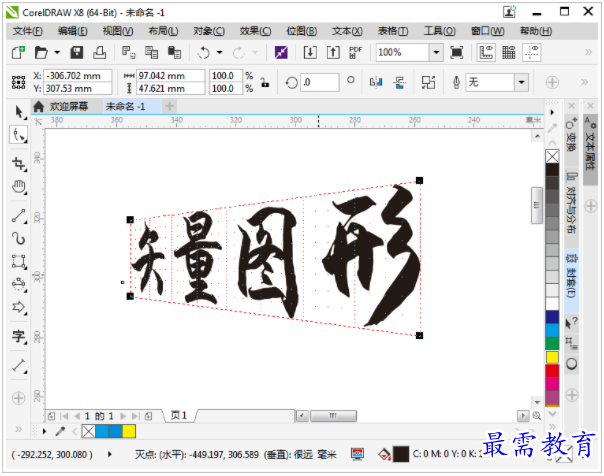This screenshot has height=476, width=604.
Task: Select the arrow shapes tool
Action: pos(18,307)
